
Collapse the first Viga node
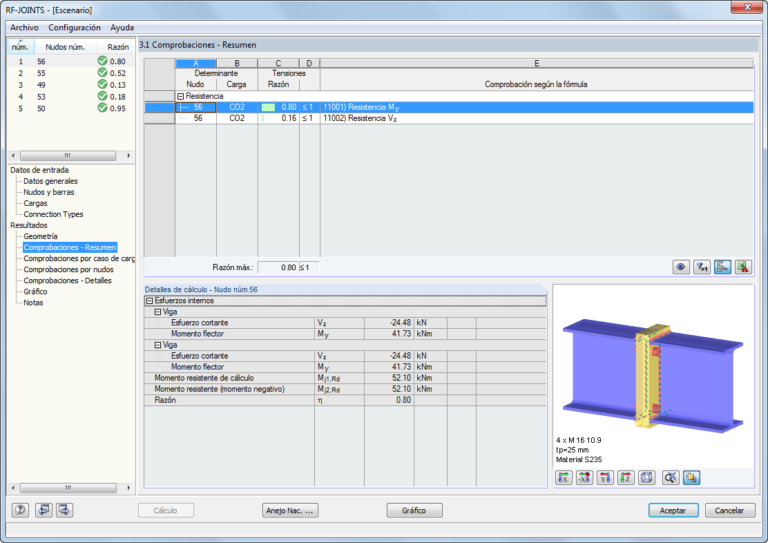click(158, 312)
